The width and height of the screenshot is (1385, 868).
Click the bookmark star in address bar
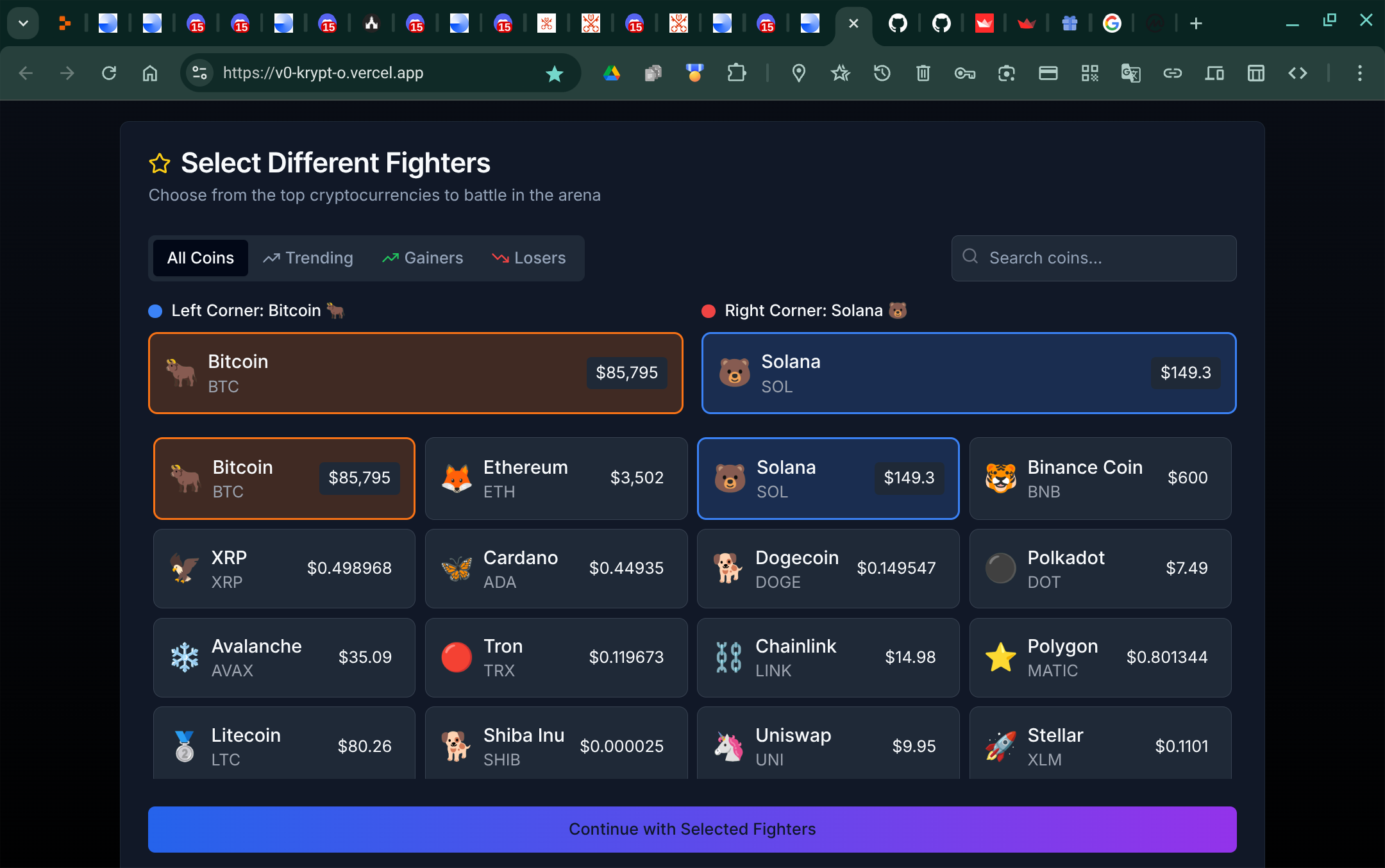coord(554,74)
